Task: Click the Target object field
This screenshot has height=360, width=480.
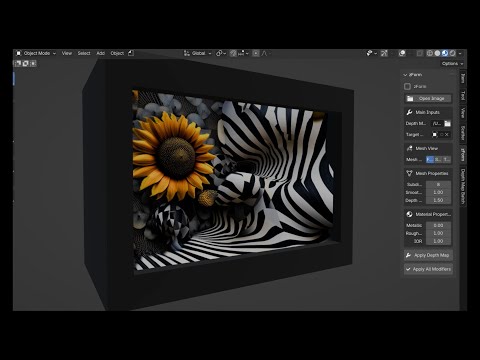Action: tap(441, 135)
